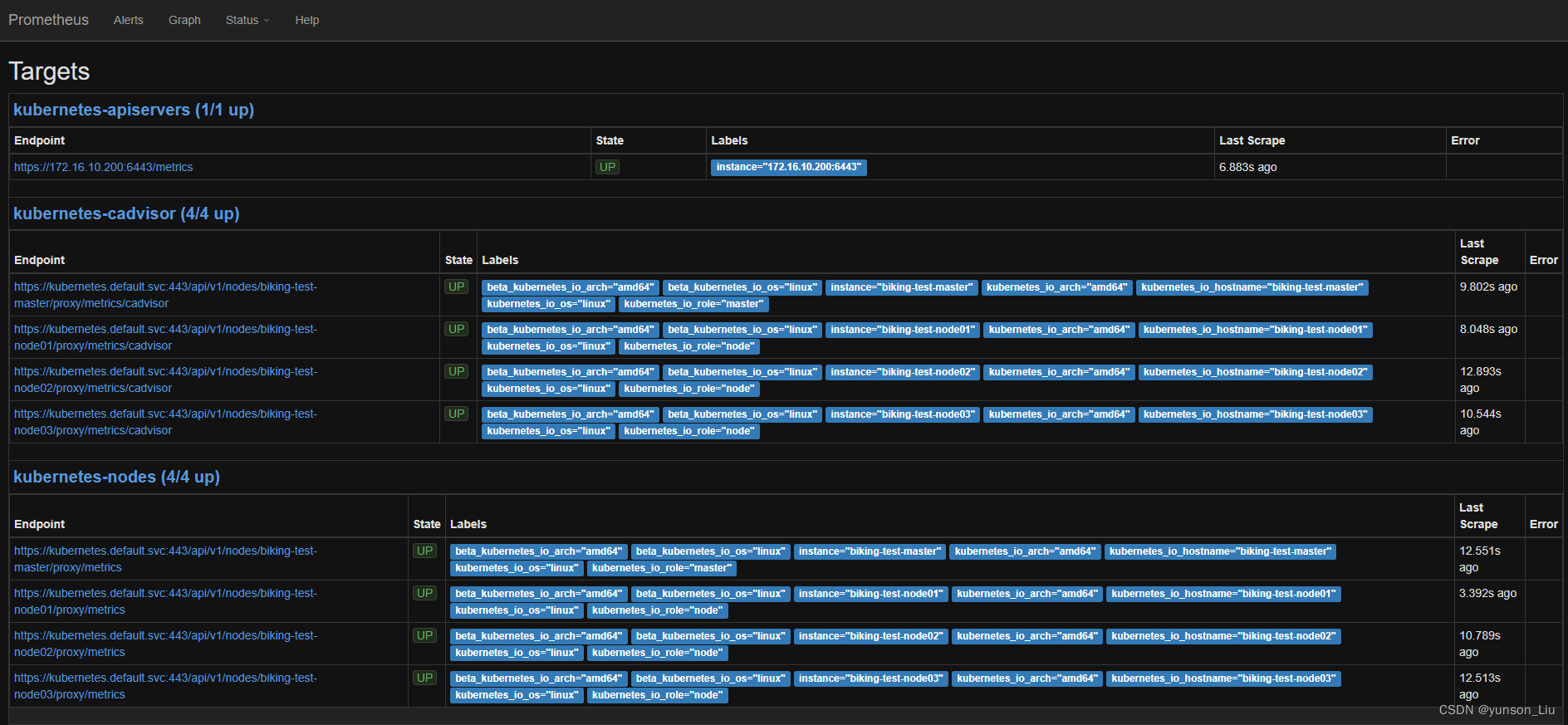Click the 6.883s ago last scrape value
The height and width of the screenshot is (725, 1568).
1247,167
